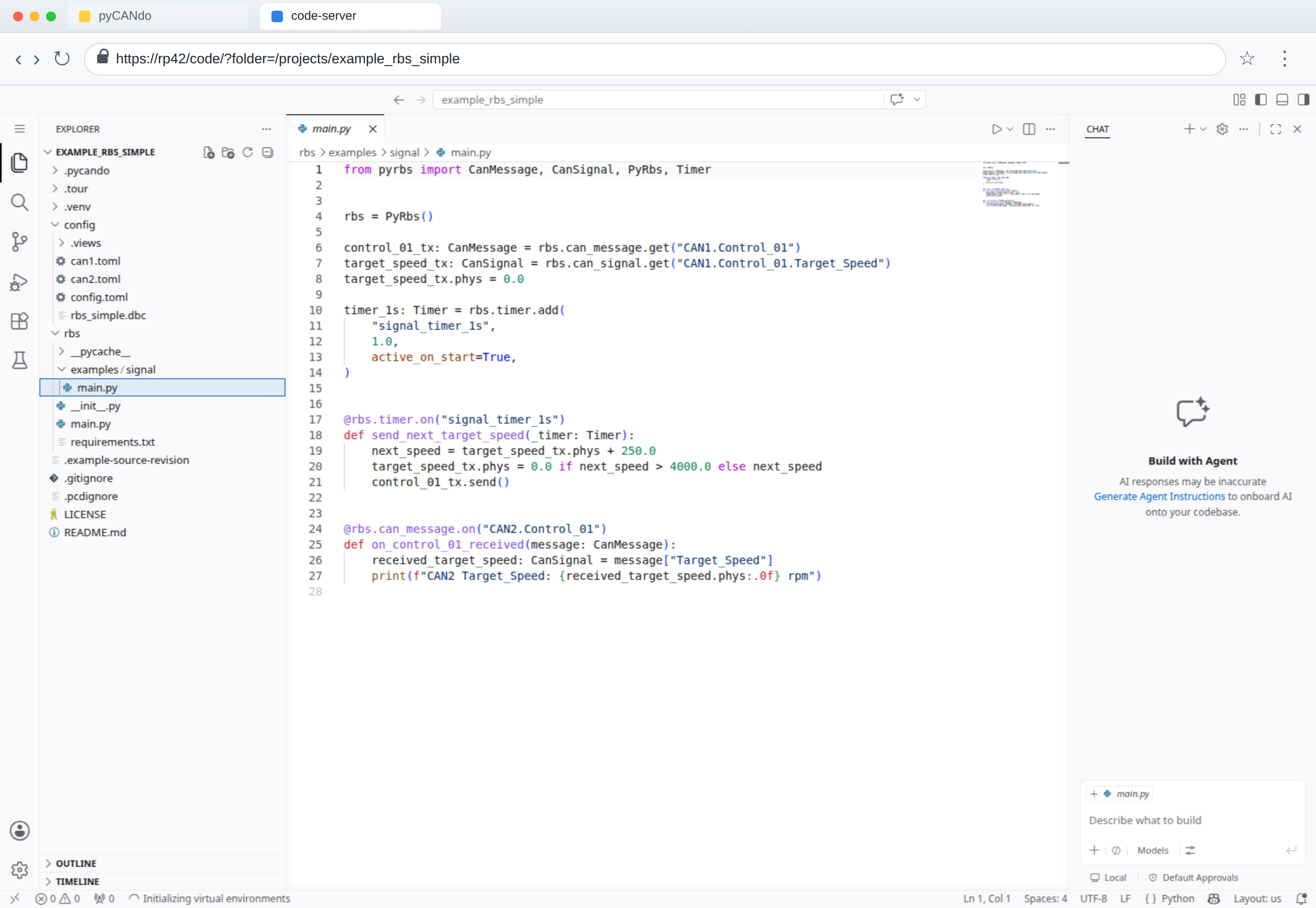
Task: Open the Extensions view
Action: click(19, 321)
